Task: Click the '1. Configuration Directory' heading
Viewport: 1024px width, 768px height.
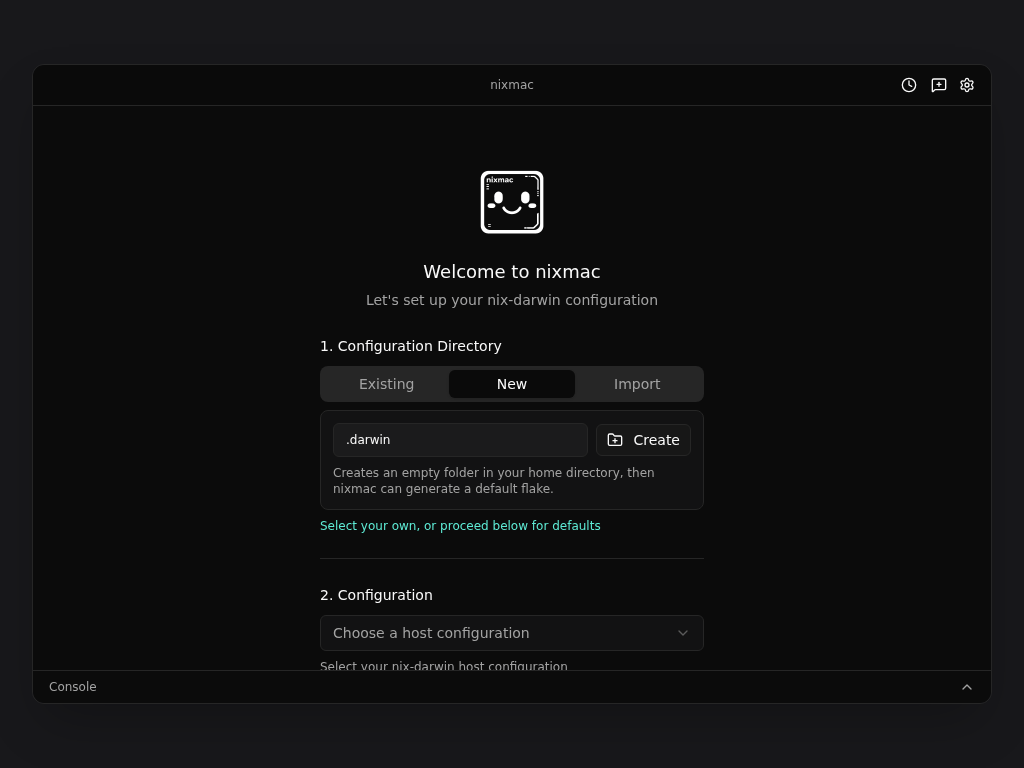Action: pos(411,346)
